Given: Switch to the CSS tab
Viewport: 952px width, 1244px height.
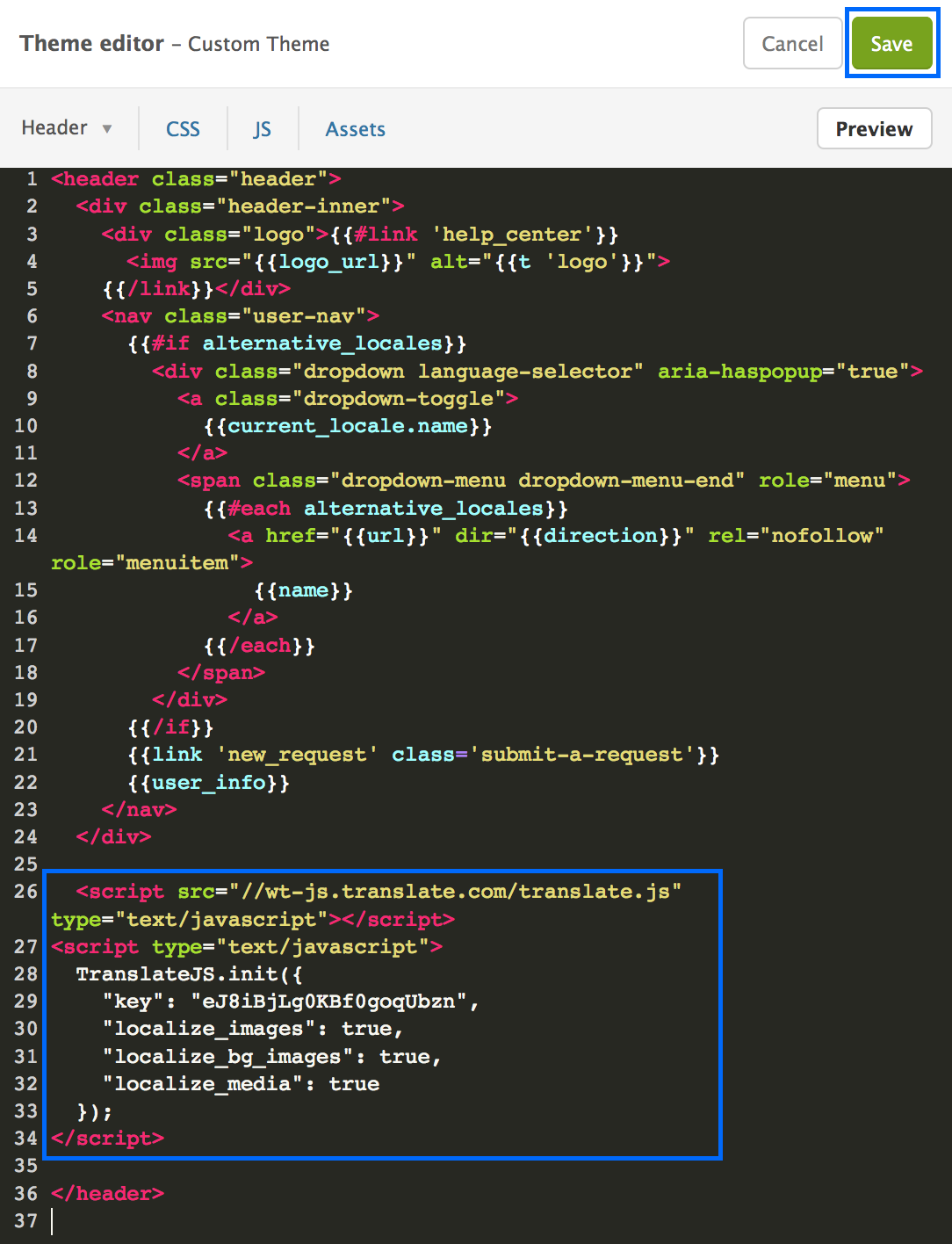Looking at the screenshot, I should point(183,129).
